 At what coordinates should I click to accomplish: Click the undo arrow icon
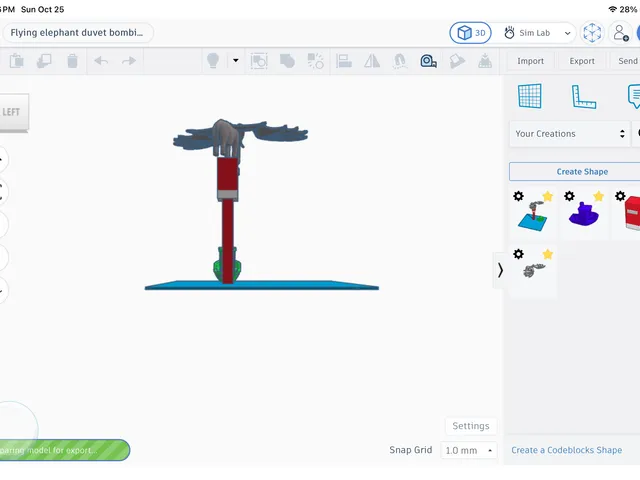pos(101,61)
